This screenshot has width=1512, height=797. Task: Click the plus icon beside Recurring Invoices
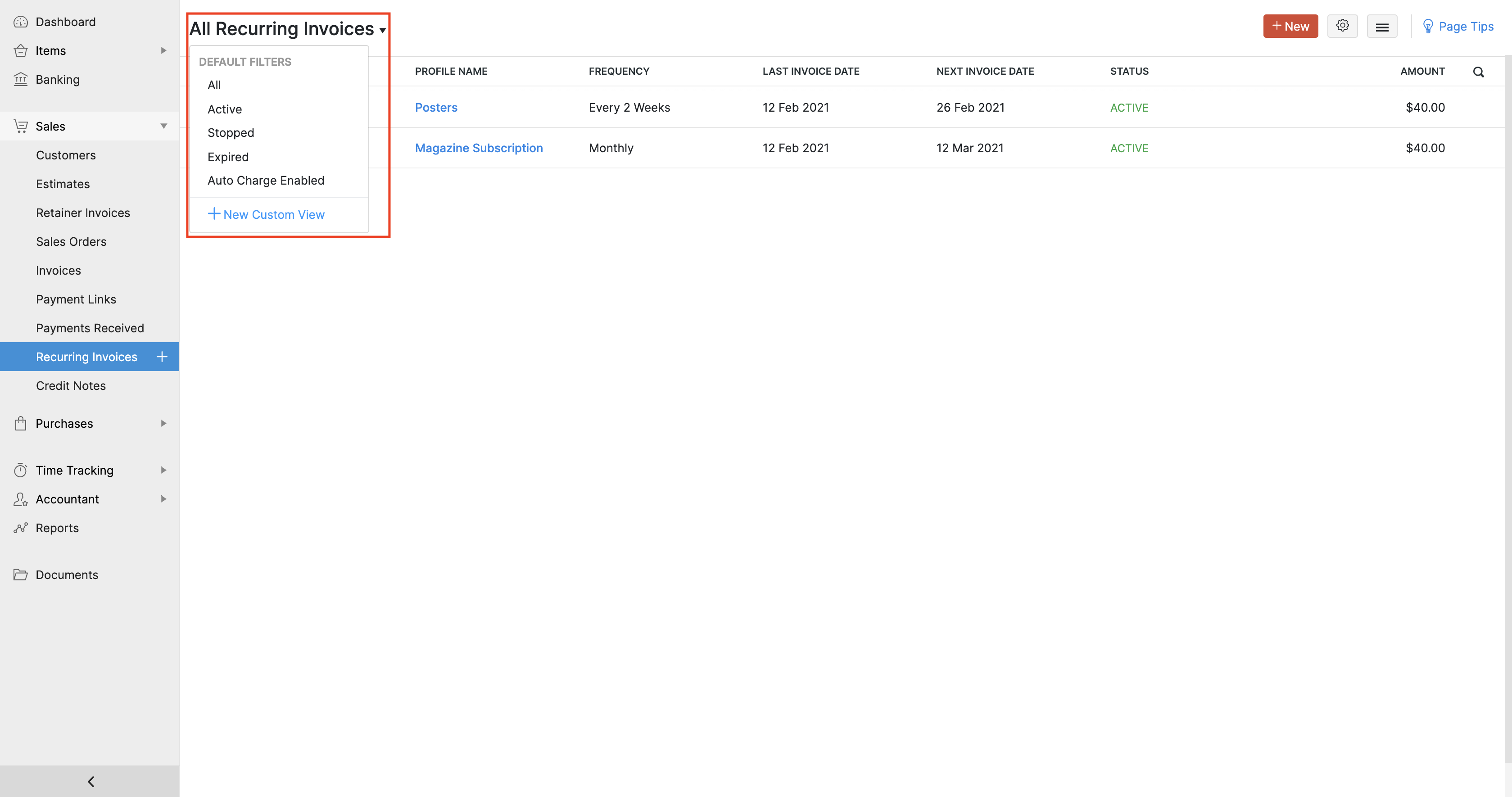point(162,356)
